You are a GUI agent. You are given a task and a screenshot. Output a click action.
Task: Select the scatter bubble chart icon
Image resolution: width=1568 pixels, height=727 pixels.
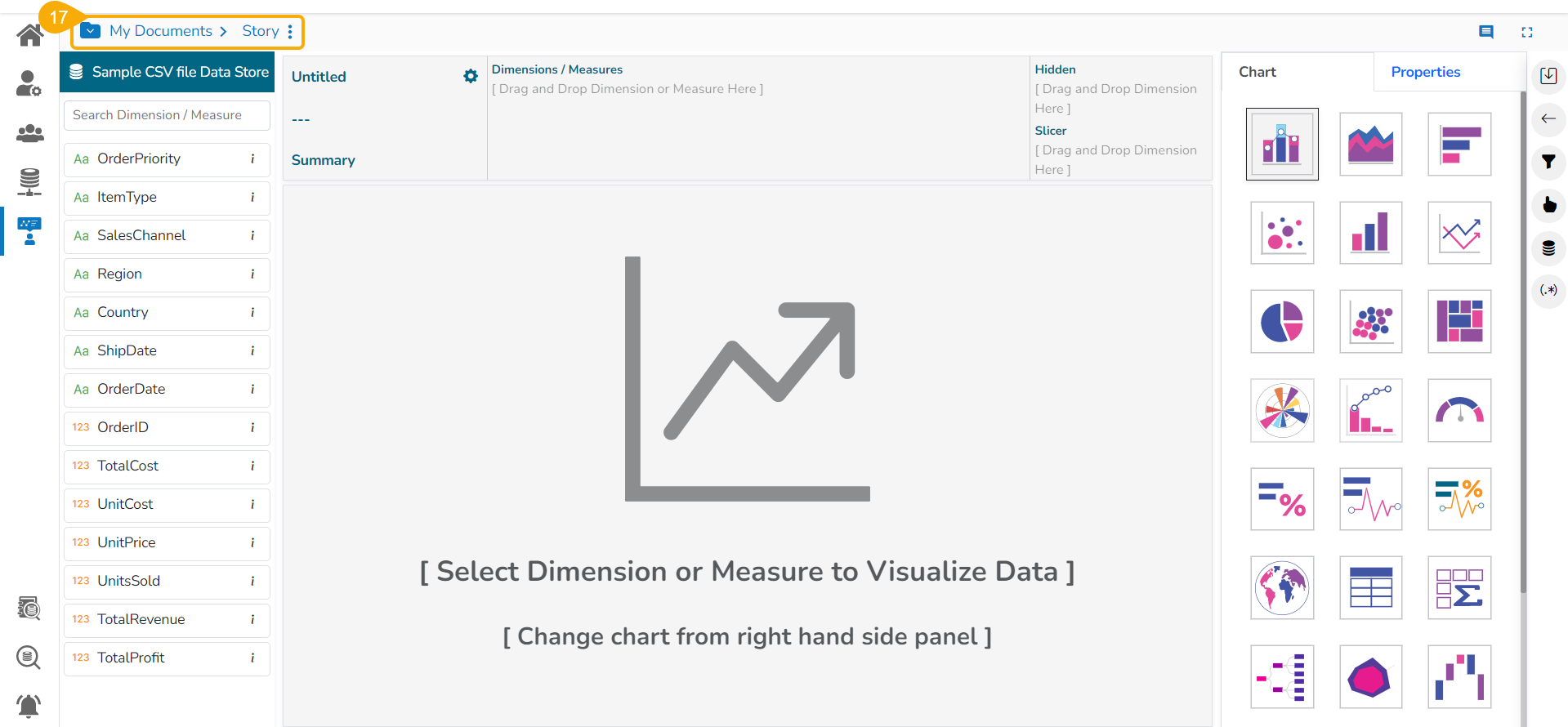pyautogui.click(x=1282, y=233)
